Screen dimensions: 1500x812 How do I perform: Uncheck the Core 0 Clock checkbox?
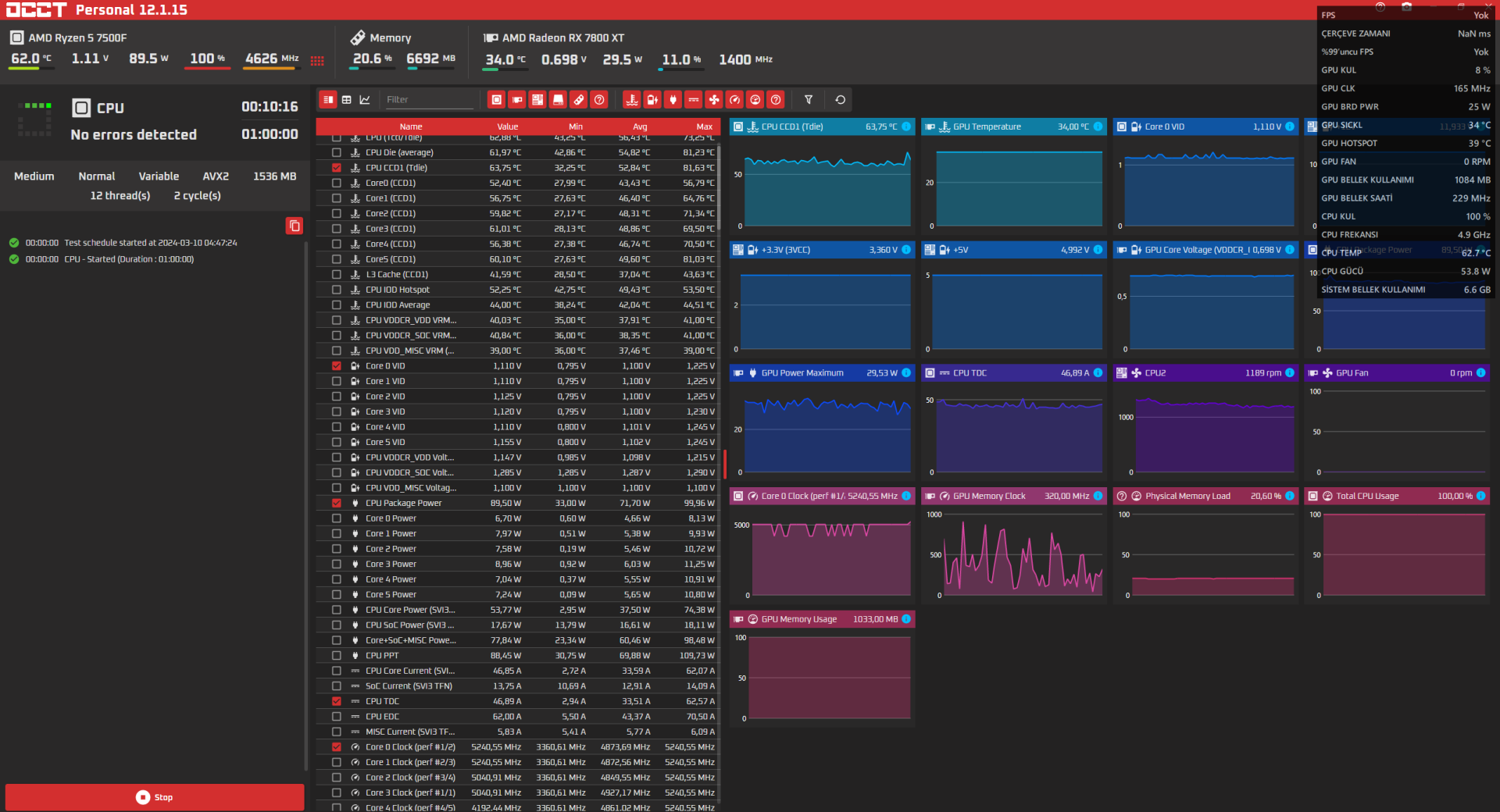[x=337, y=747]
